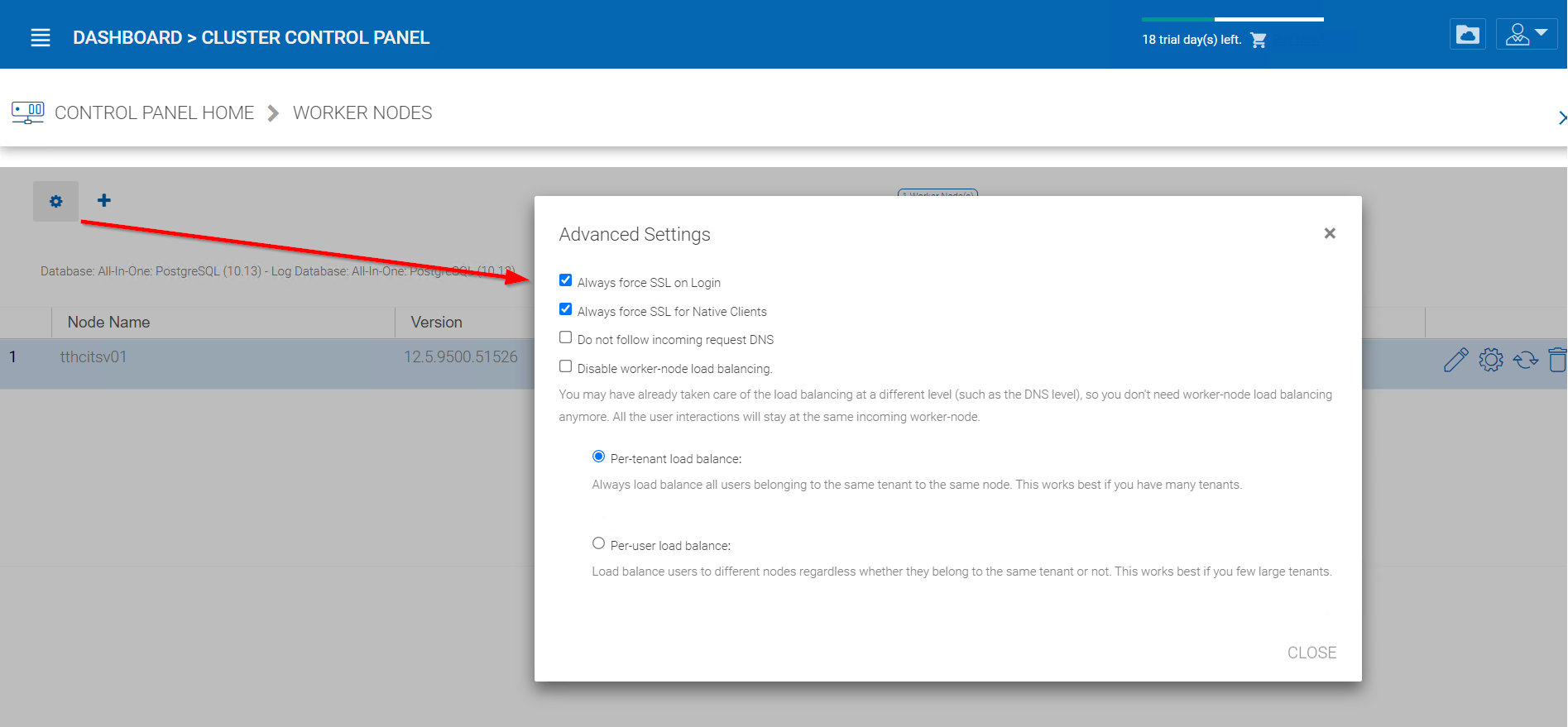
Task: Open the user account dropdown
Action: point(1527,35)
